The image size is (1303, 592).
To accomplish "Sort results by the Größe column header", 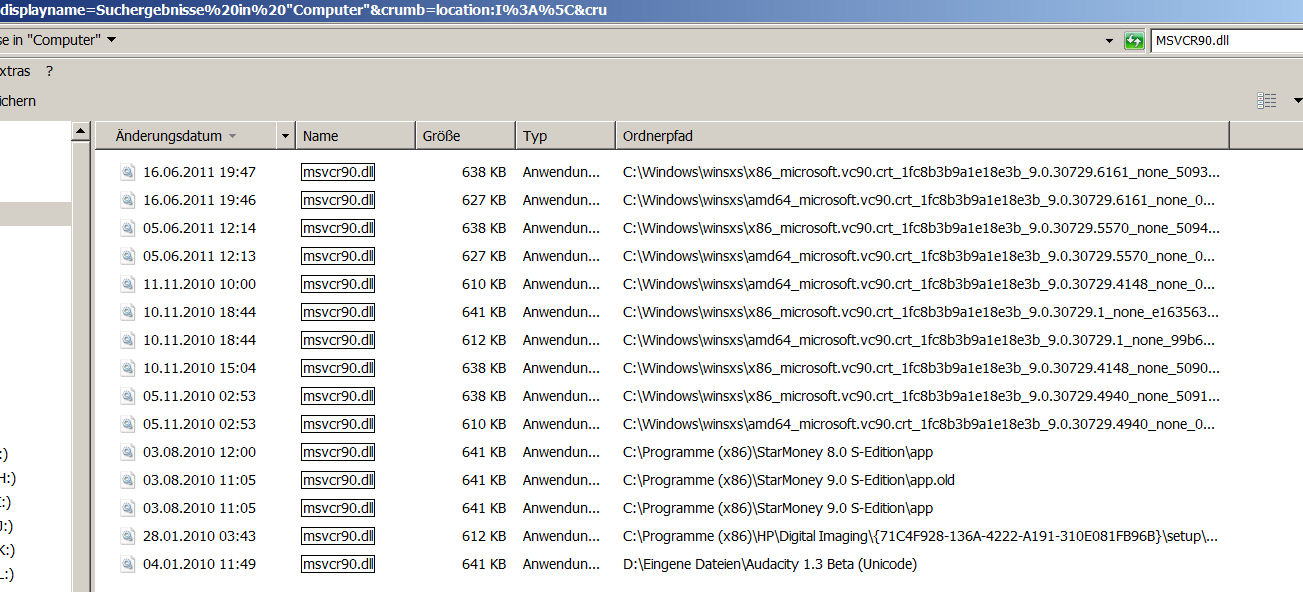I will tap(464, 136).
